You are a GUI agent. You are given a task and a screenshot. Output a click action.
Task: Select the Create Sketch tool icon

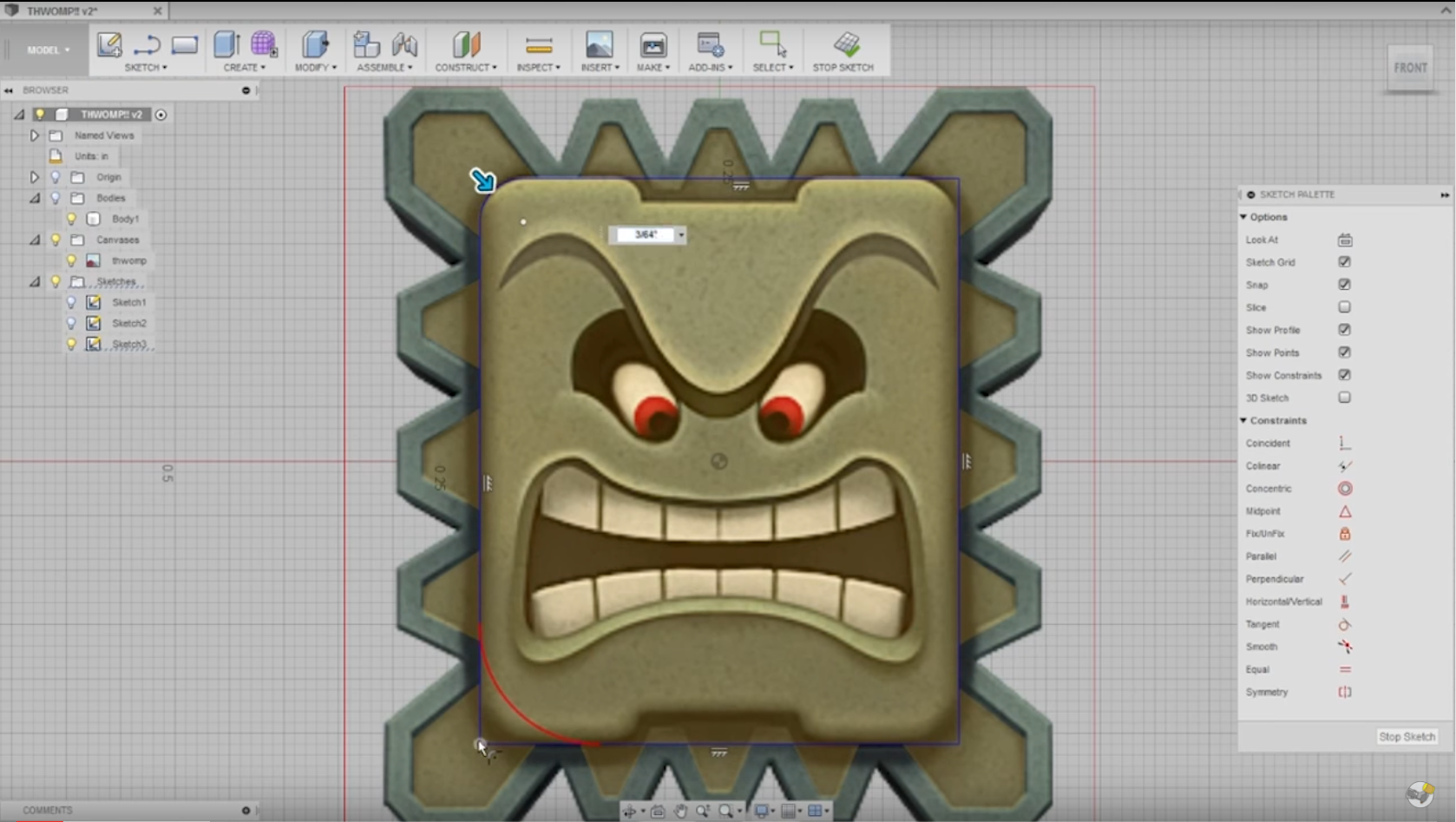click(109, 44)
